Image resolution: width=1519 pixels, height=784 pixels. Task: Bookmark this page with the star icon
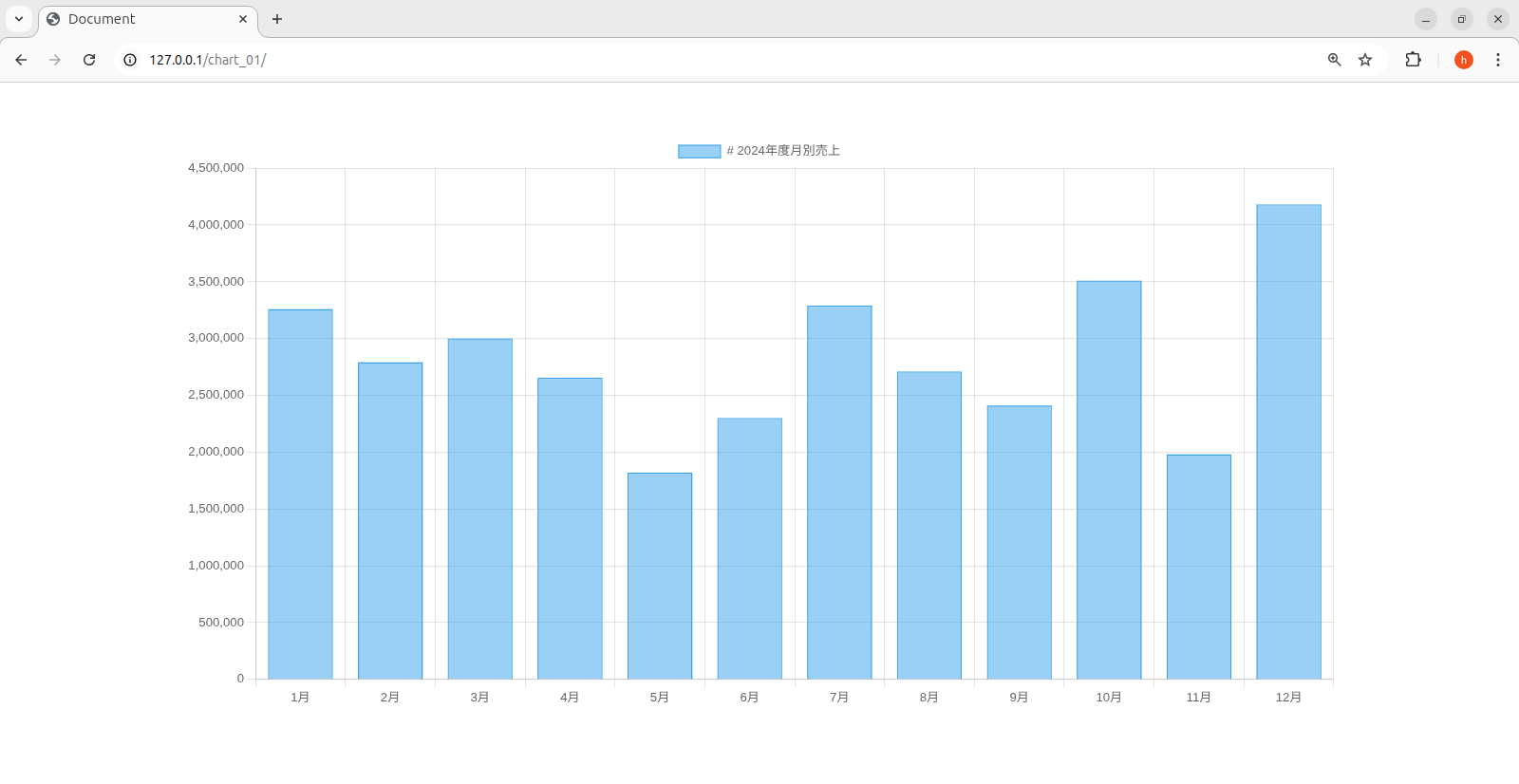[x=1365, y=60]
